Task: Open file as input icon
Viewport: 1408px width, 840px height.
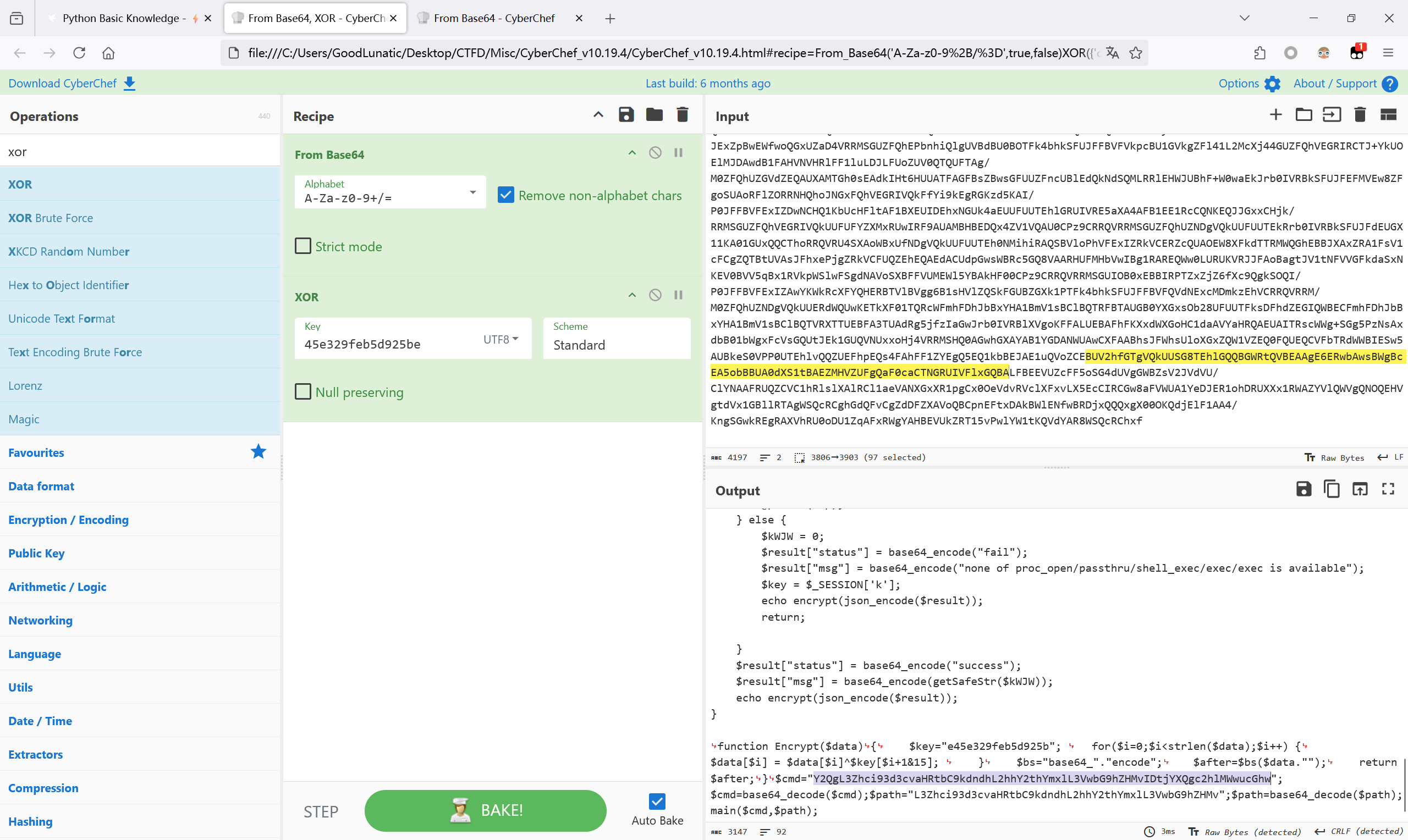Action: click(x=1332, y=115)
